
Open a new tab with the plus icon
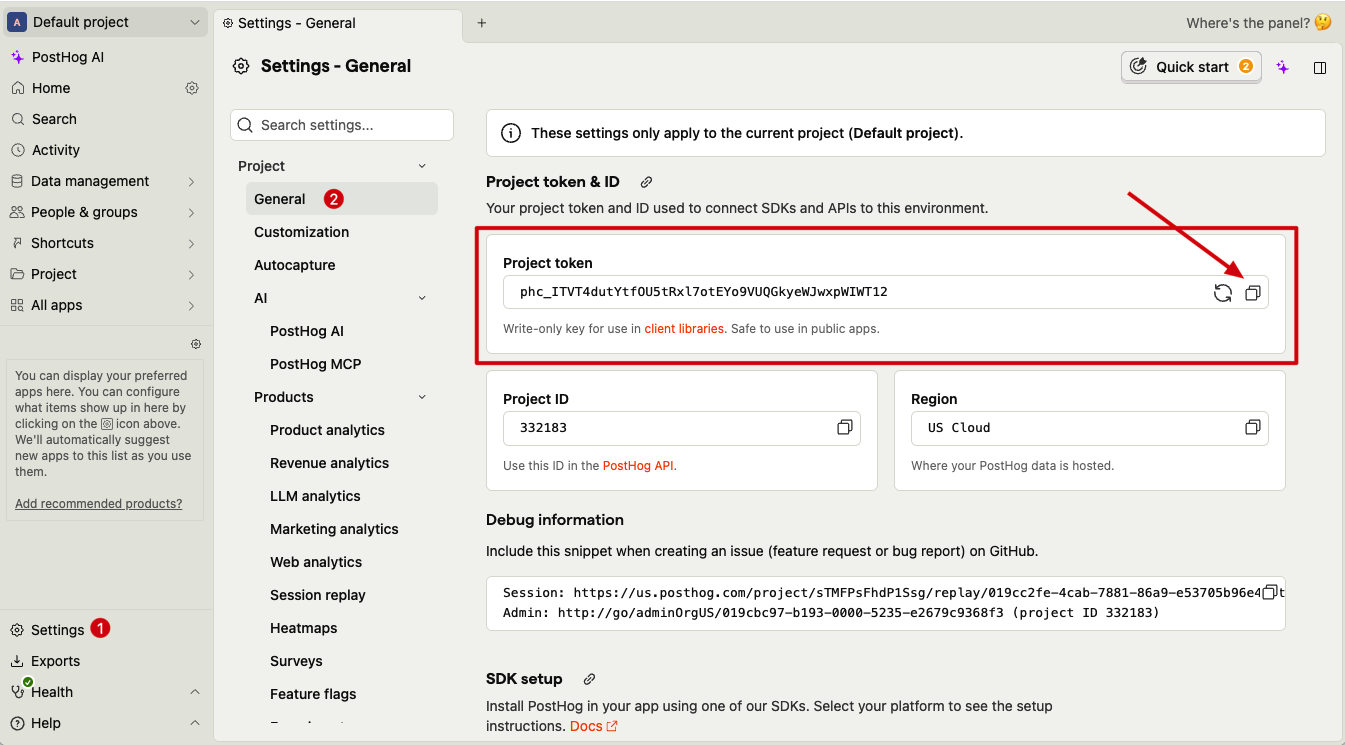point(481,23)
